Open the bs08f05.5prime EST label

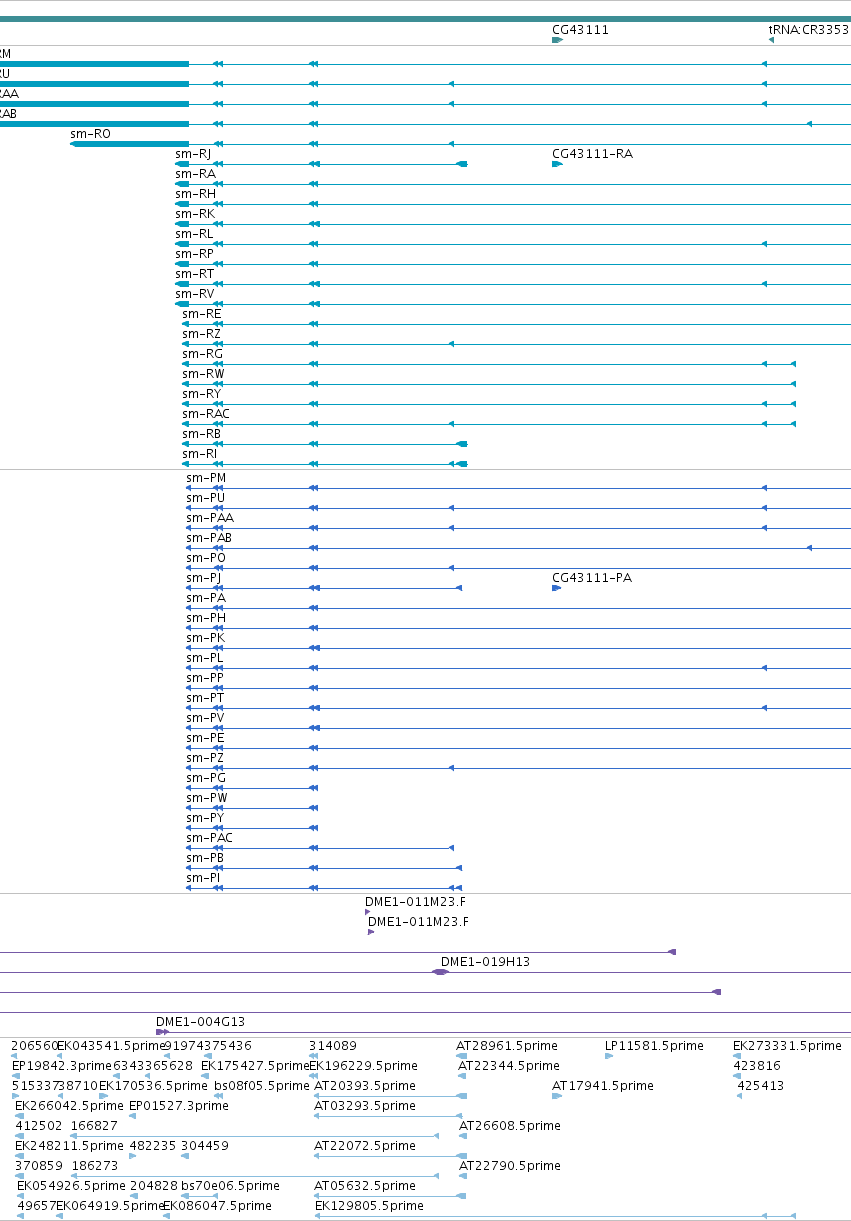pos(262,1086)
